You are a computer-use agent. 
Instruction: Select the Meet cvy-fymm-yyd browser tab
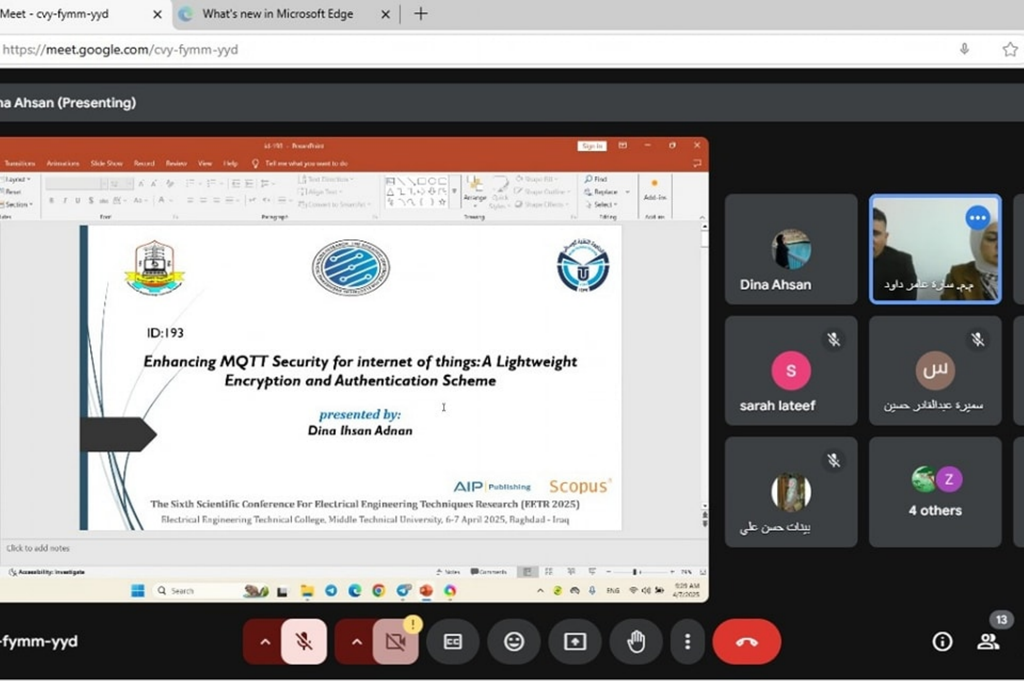(70, 14)
